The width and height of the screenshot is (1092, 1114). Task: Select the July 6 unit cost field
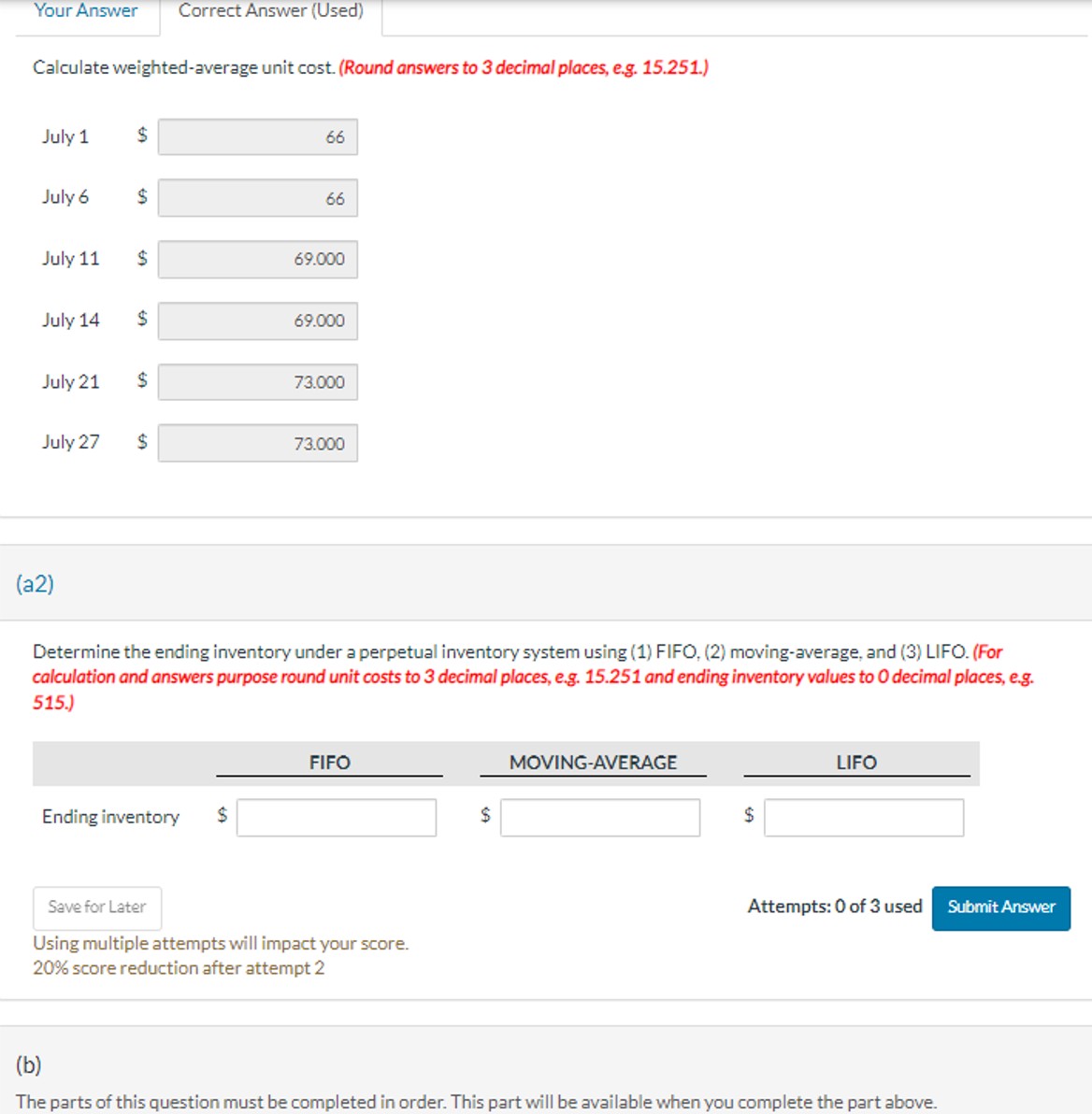[x=257, y=197]
